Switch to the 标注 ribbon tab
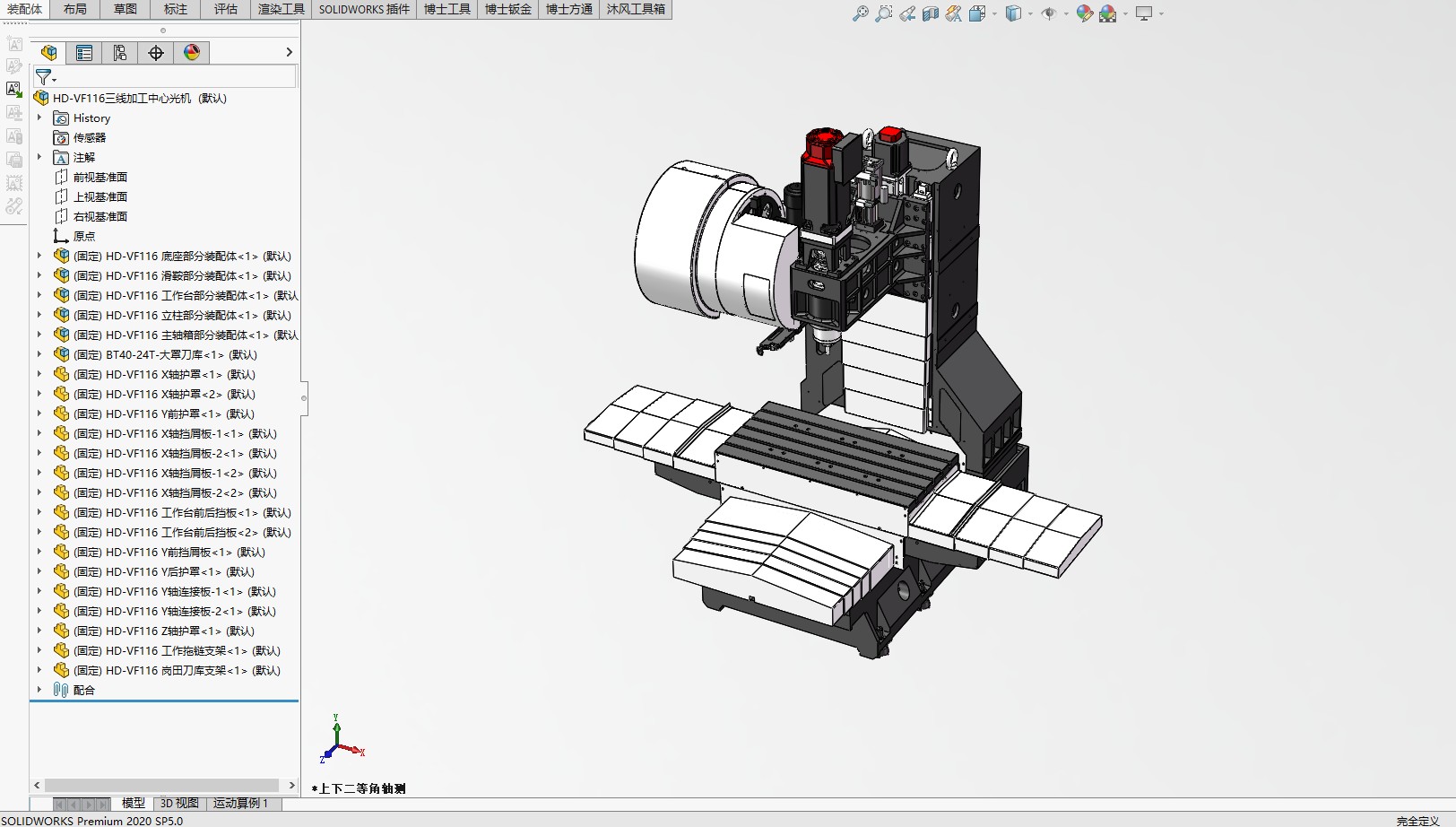The height and width of the screenshot is (827, 1456). tap(176, 9)
